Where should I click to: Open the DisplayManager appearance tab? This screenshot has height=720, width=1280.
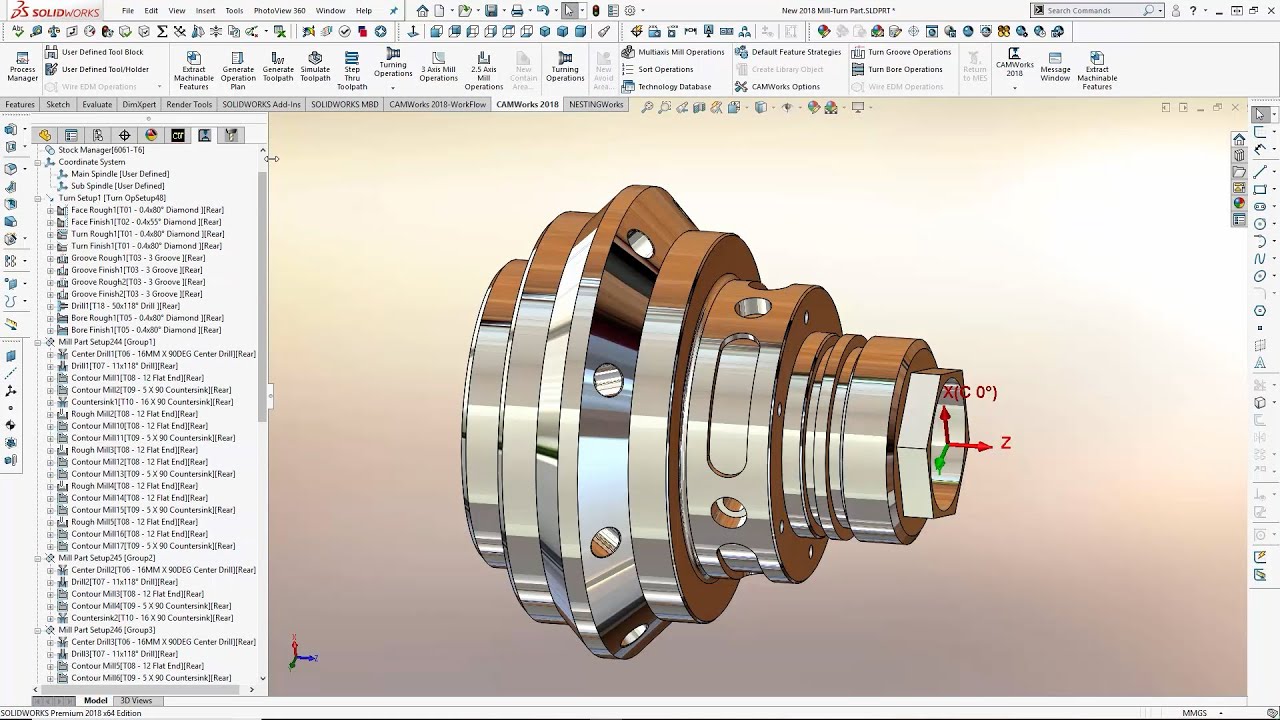coord(151,135)
